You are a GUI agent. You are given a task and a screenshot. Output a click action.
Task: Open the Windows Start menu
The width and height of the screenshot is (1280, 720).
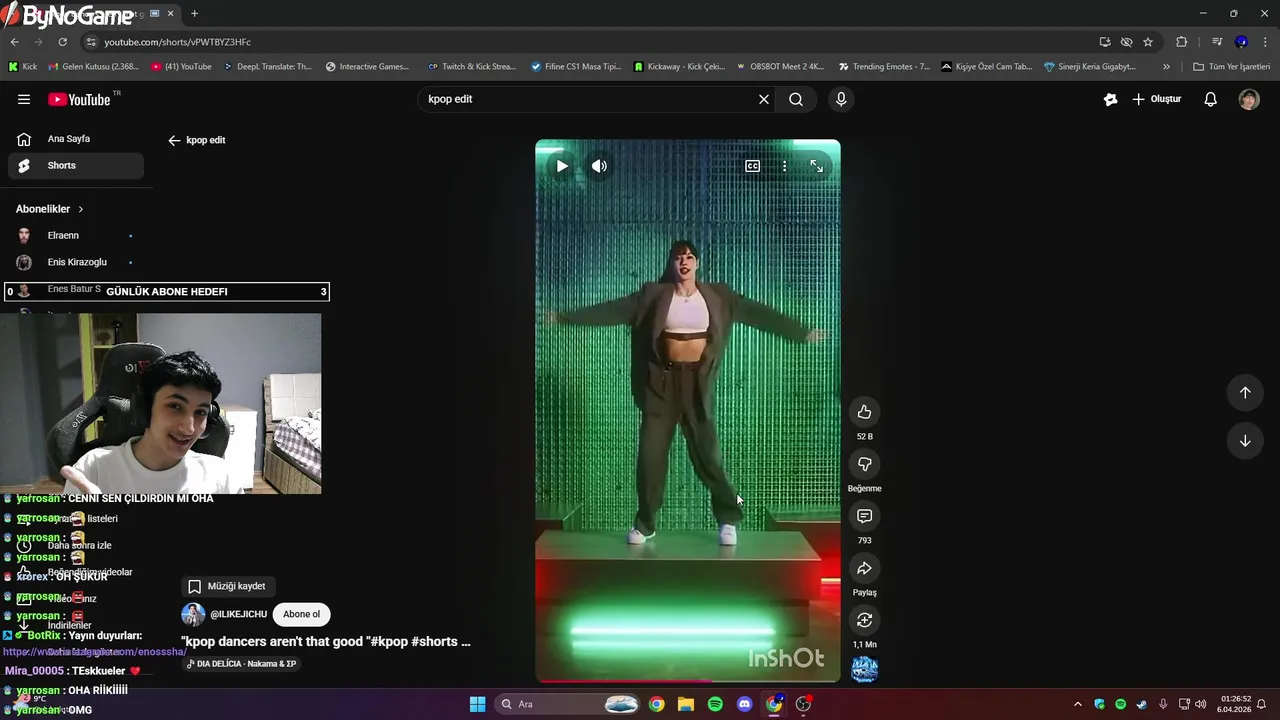477,704
